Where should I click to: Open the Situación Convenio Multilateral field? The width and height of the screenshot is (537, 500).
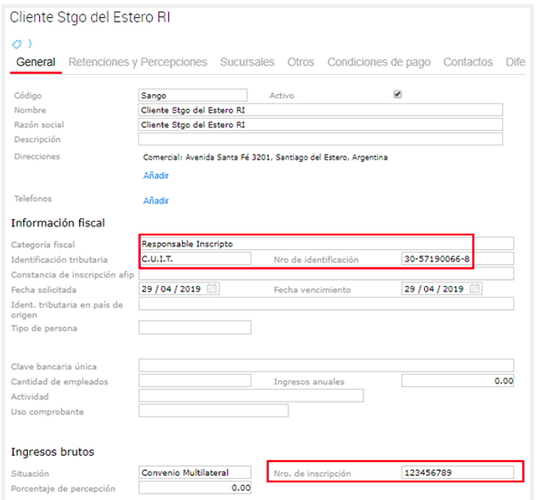click(195, 472)
